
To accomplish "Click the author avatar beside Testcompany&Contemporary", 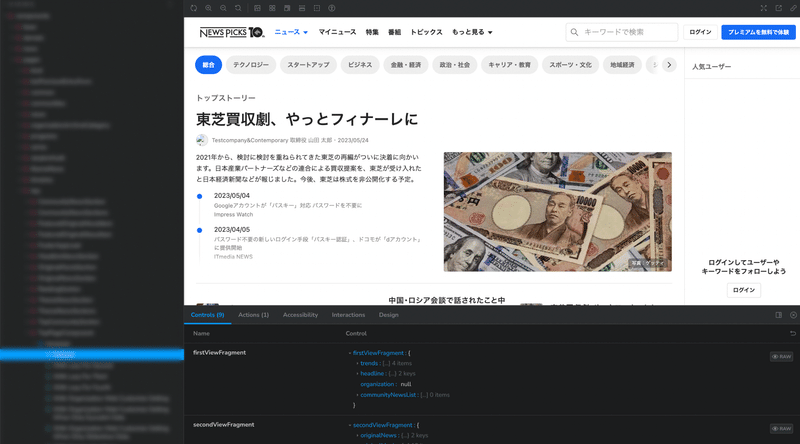I will [x=202, y=140].
